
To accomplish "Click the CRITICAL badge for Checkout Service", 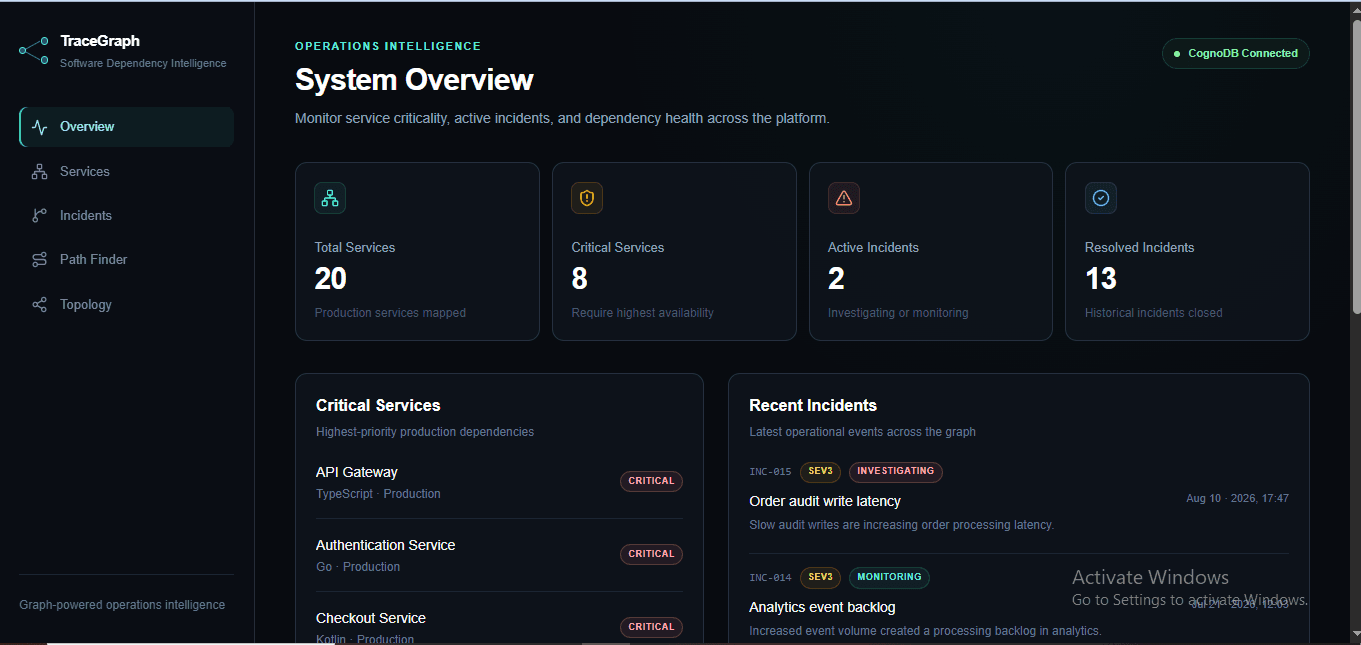I will pos(651,627).
